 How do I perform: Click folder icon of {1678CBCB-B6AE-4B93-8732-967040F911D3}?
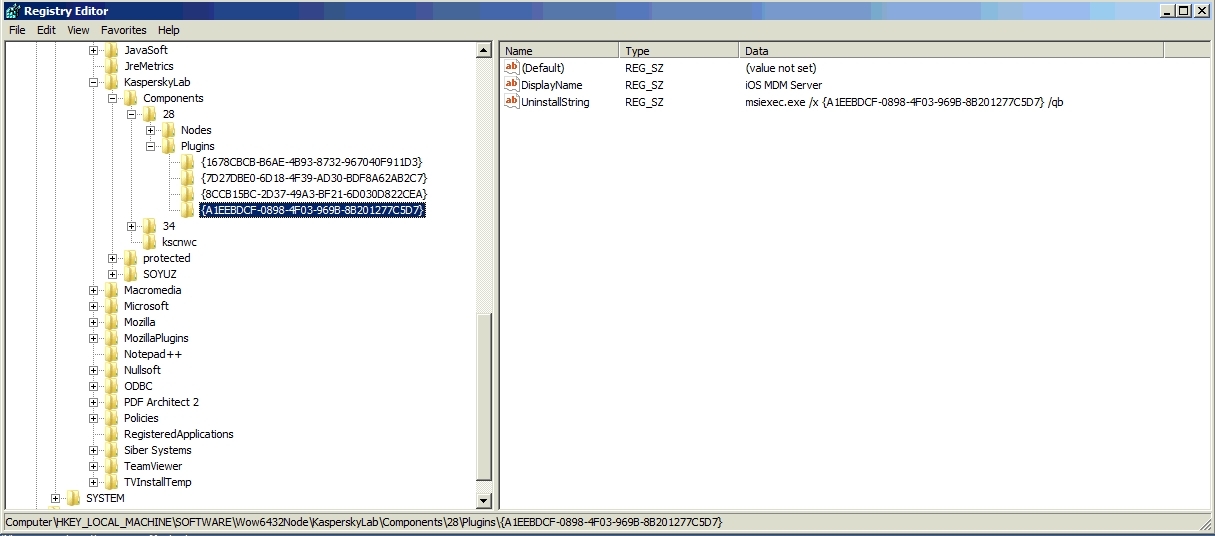(188, 162)
